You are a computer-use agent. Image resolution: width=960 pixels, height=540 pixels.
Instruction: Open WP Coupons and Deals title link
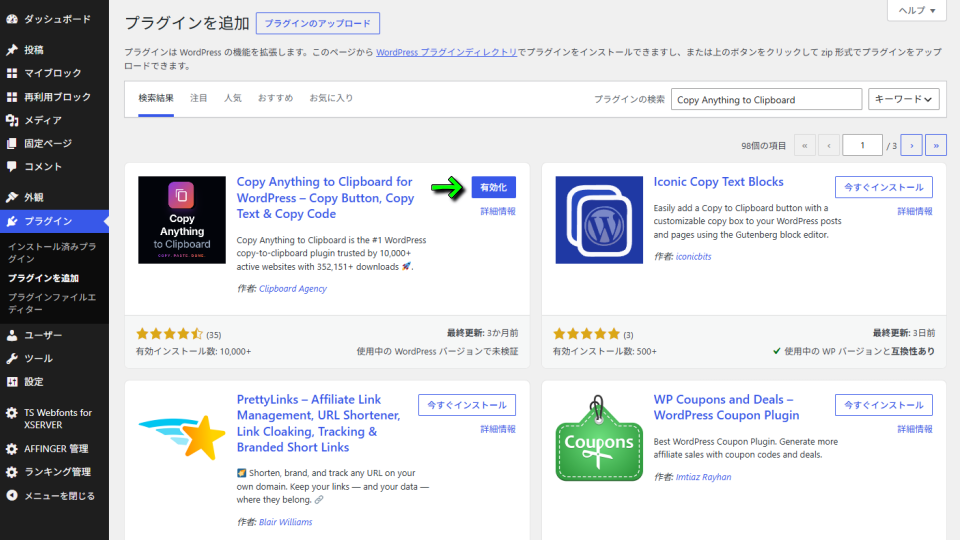coord(726,407)
